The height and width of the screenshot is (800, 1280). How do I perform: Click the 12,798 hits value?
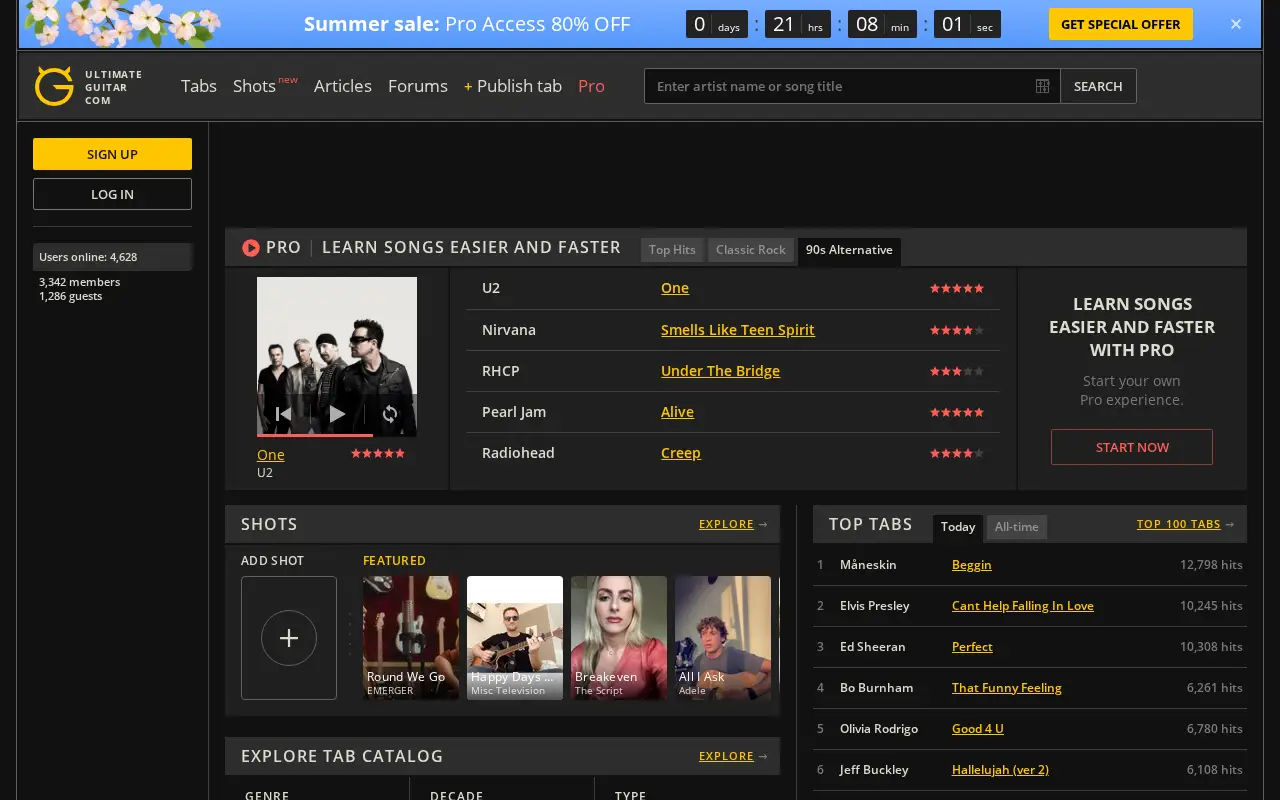click(x=1211, y=565)
